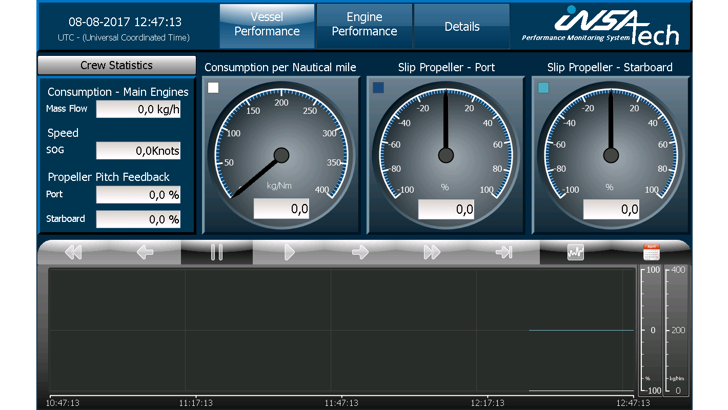Click the Slip Propeller Port readout box
Screen dimensions: 728x410
(x=446, y=209)
